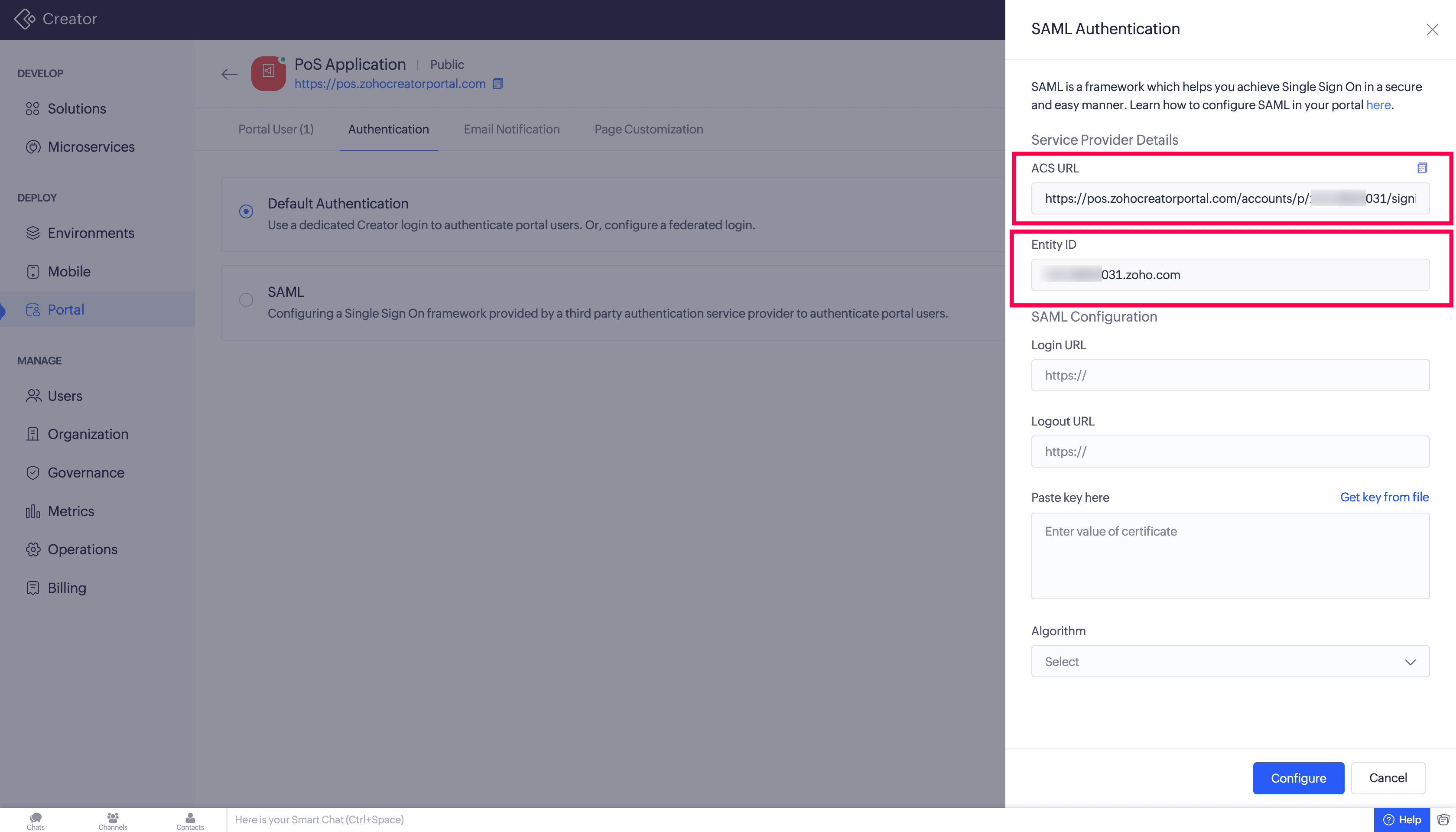Open Contacts in the bottom bar
Screen dimensions: 1456x832
[x=190, y=821]
